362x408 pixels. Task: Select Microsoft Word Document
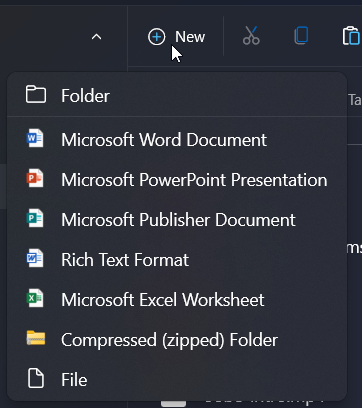click(x=177, y=139)
